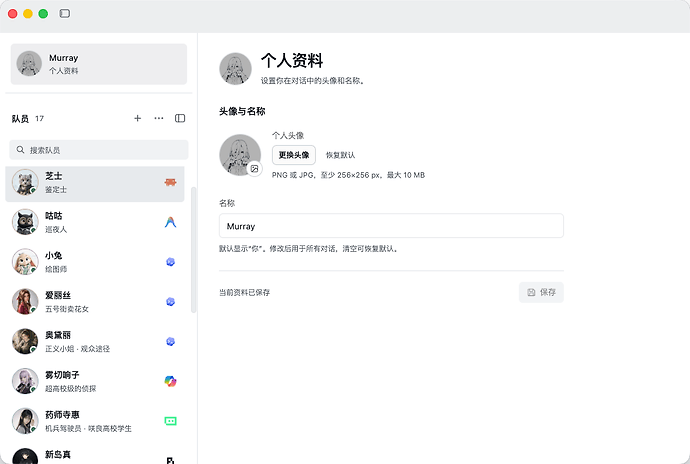Image resolution: width=690 pixels, height=464 pixels.
Task: Click the image badge on the profile avatar
Action: (254, 169)
